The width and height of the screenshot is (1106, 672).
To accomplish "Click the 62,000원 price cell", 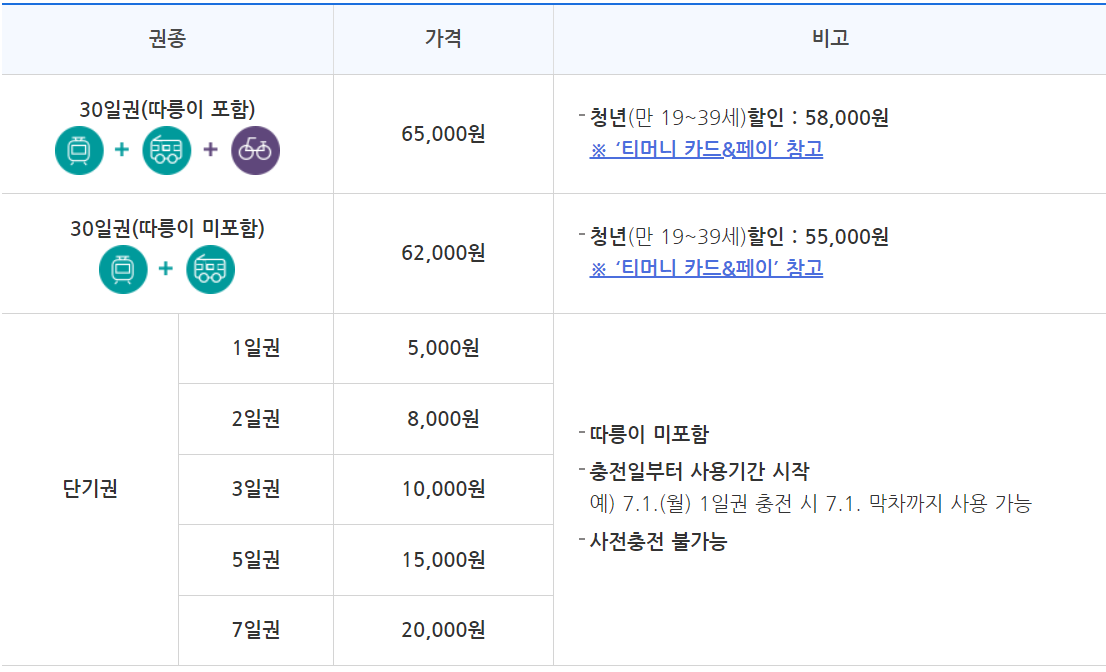I will click(x=443, y=253).
